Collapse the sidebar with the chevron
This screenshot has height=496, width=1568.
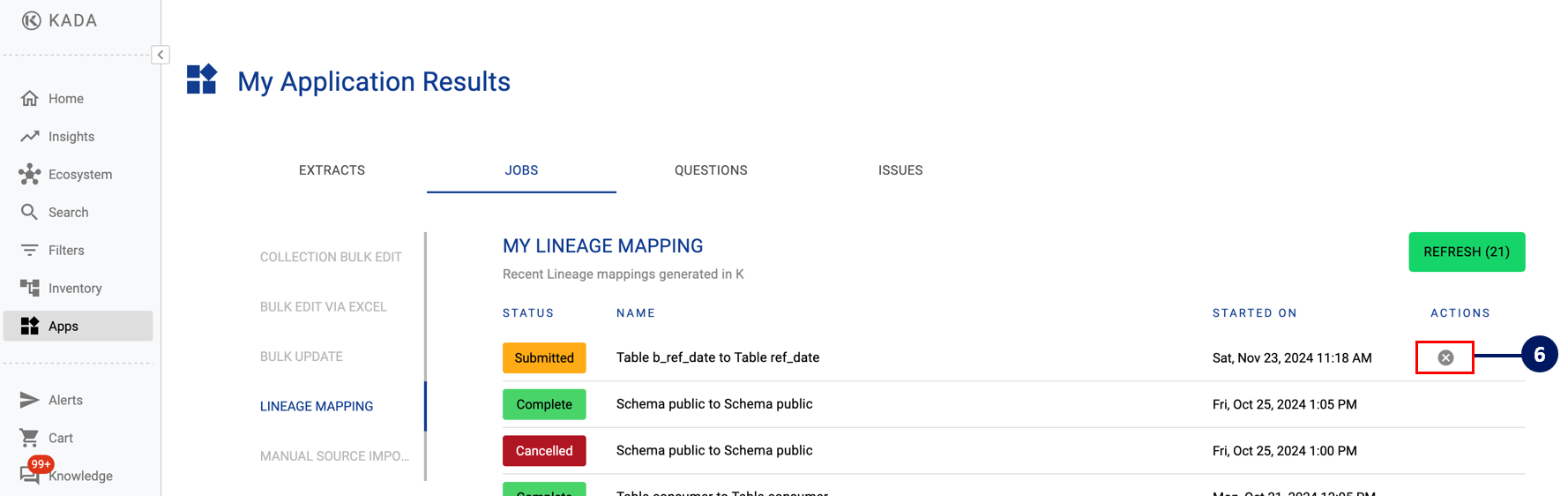click(x=161, y=55)
